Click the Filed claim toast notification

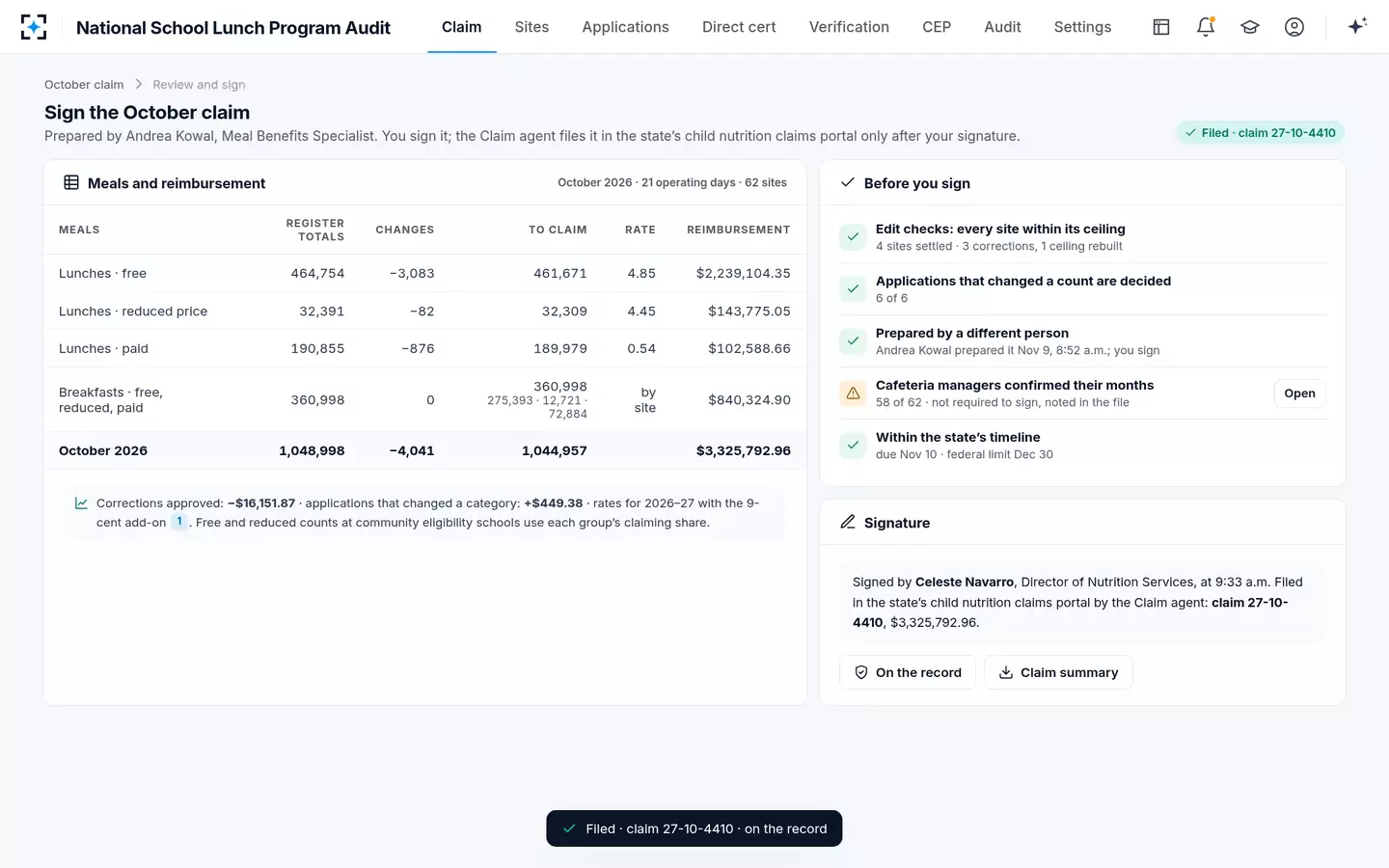point(694,828)
